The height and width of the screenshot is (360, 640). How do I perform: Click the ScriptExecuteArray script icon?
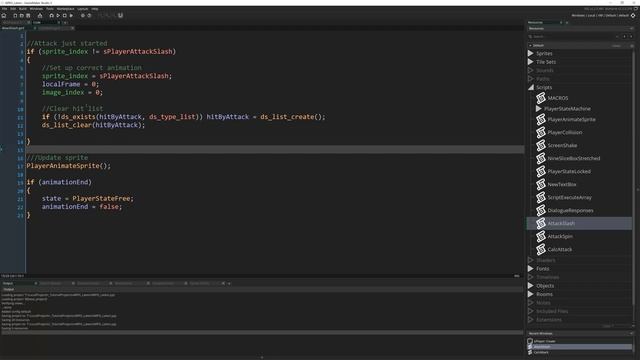(541, 198)
